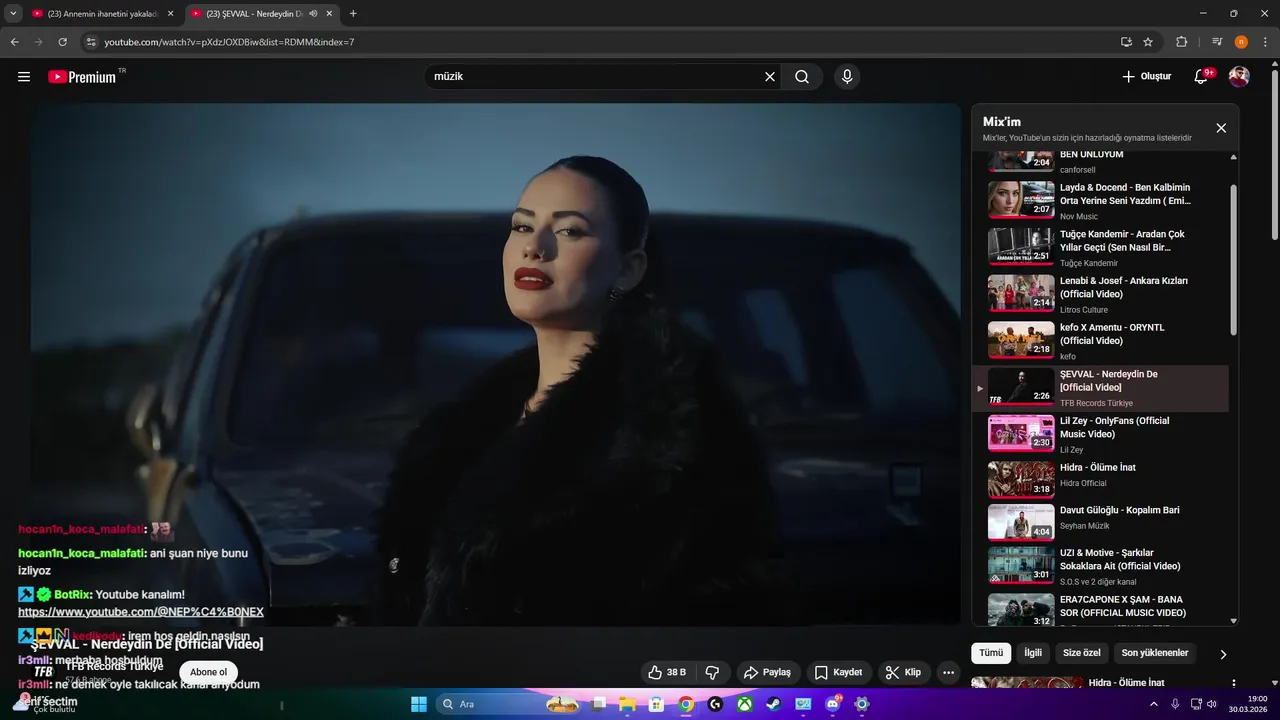Open Steam from the taskbar
This screenshot has width=1280, height=720.
coord(774,704)
